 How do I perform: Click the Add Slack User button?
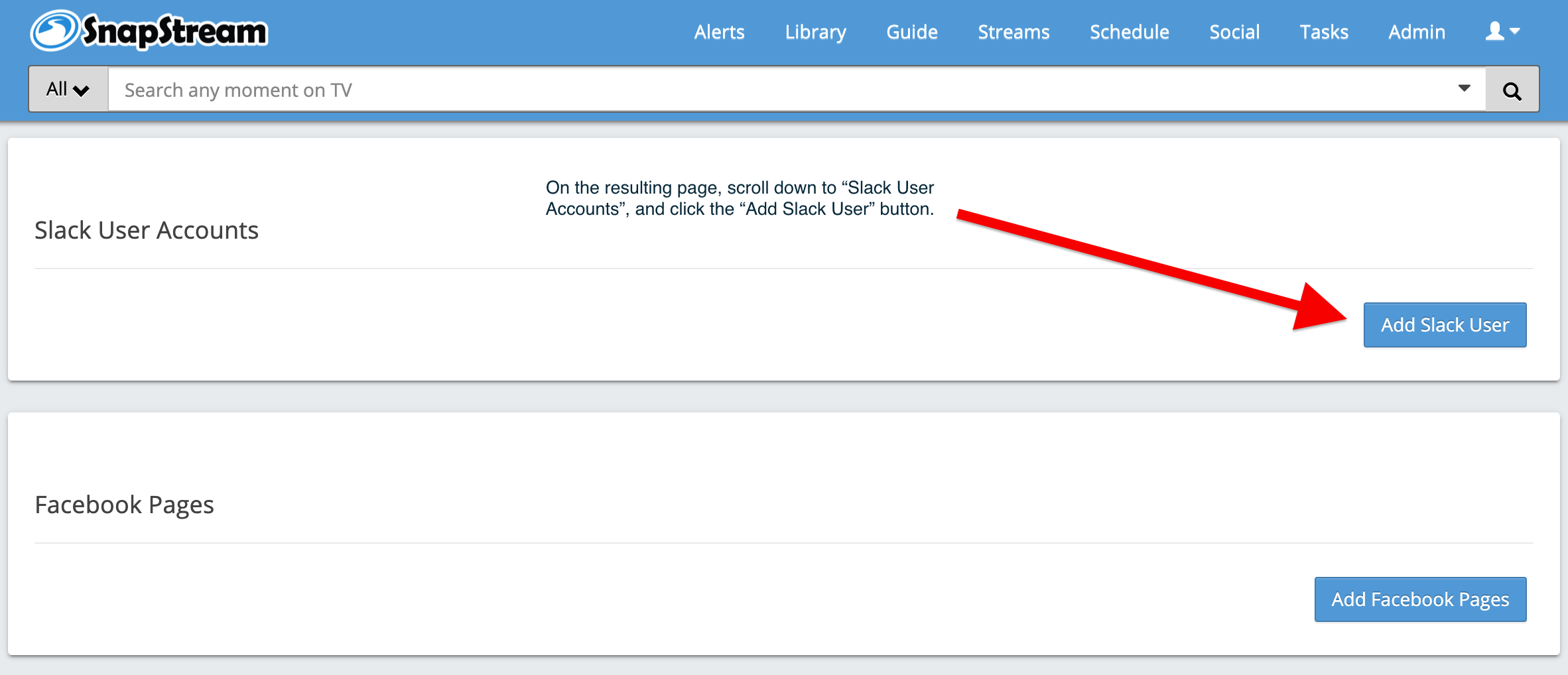click(1445, 325)
